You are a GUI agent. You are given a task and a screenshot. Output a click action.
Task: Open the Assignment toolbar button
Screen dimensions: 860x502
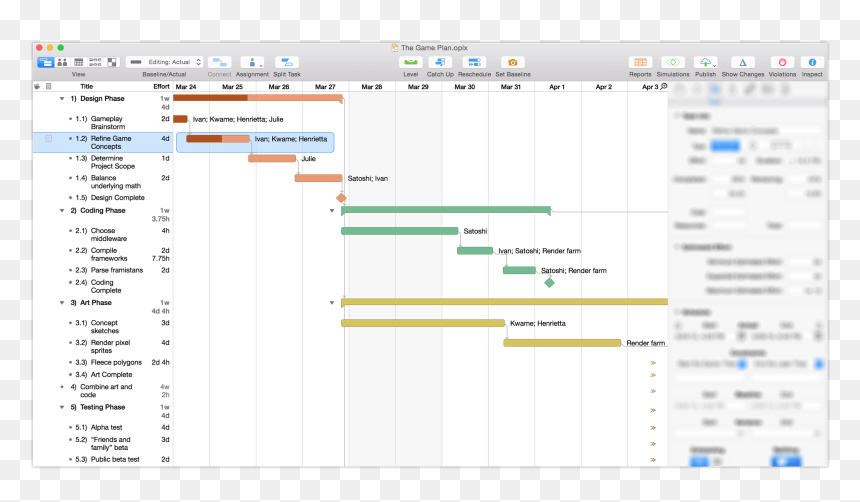pos(252,62)
